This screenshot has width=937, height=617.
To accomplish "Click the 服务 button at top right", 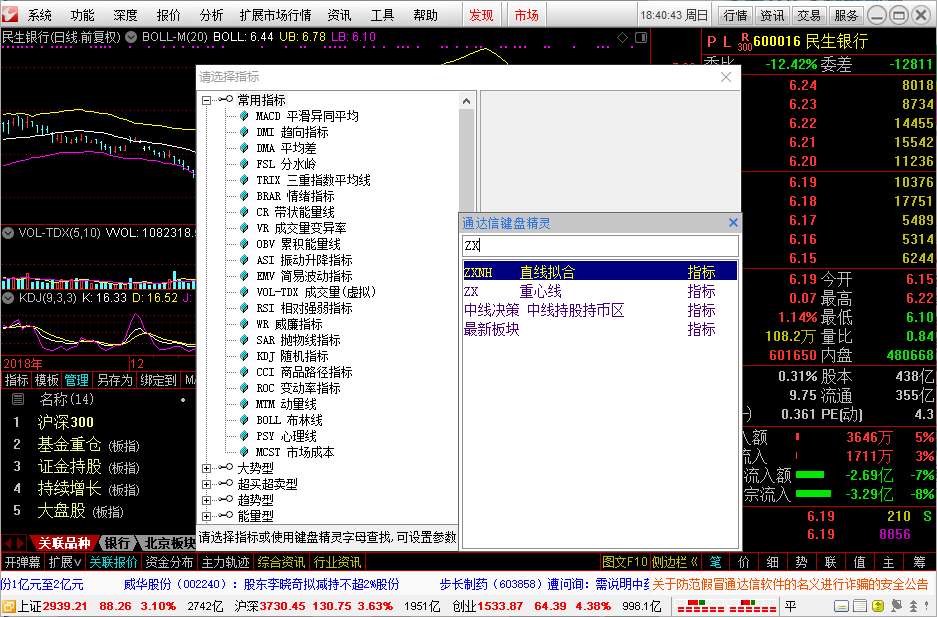I will point(846,15).
